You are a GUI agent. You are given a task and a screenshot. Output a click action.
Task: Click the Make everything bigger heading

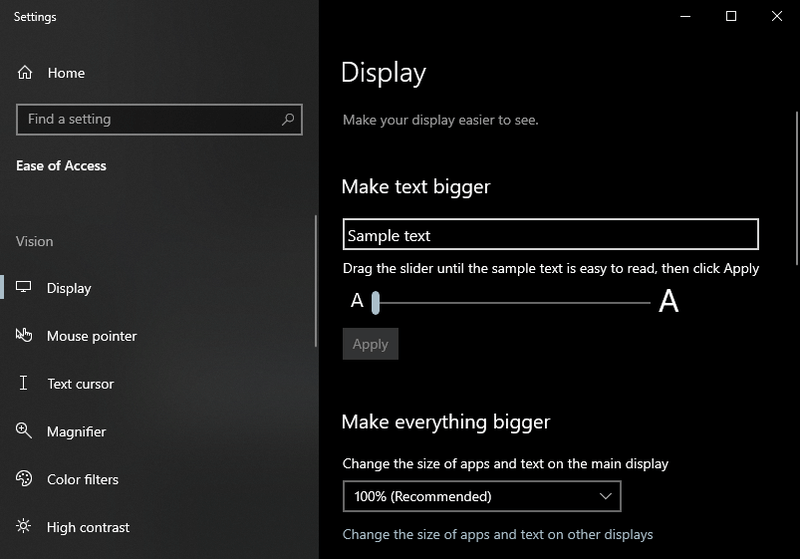446,422
